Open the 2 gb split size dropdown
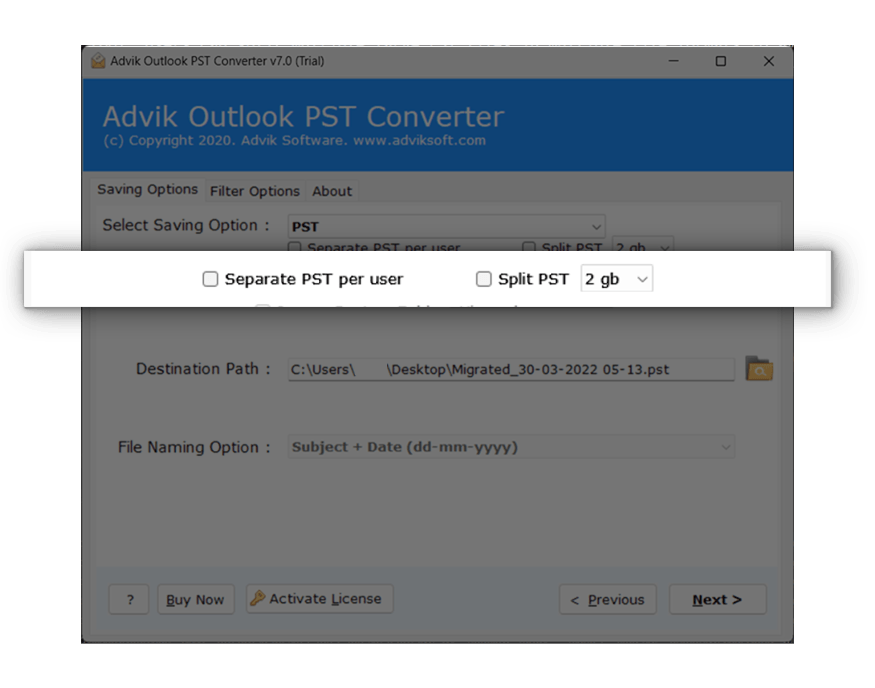This screenshot has width=875, height=688. [617, 278]
